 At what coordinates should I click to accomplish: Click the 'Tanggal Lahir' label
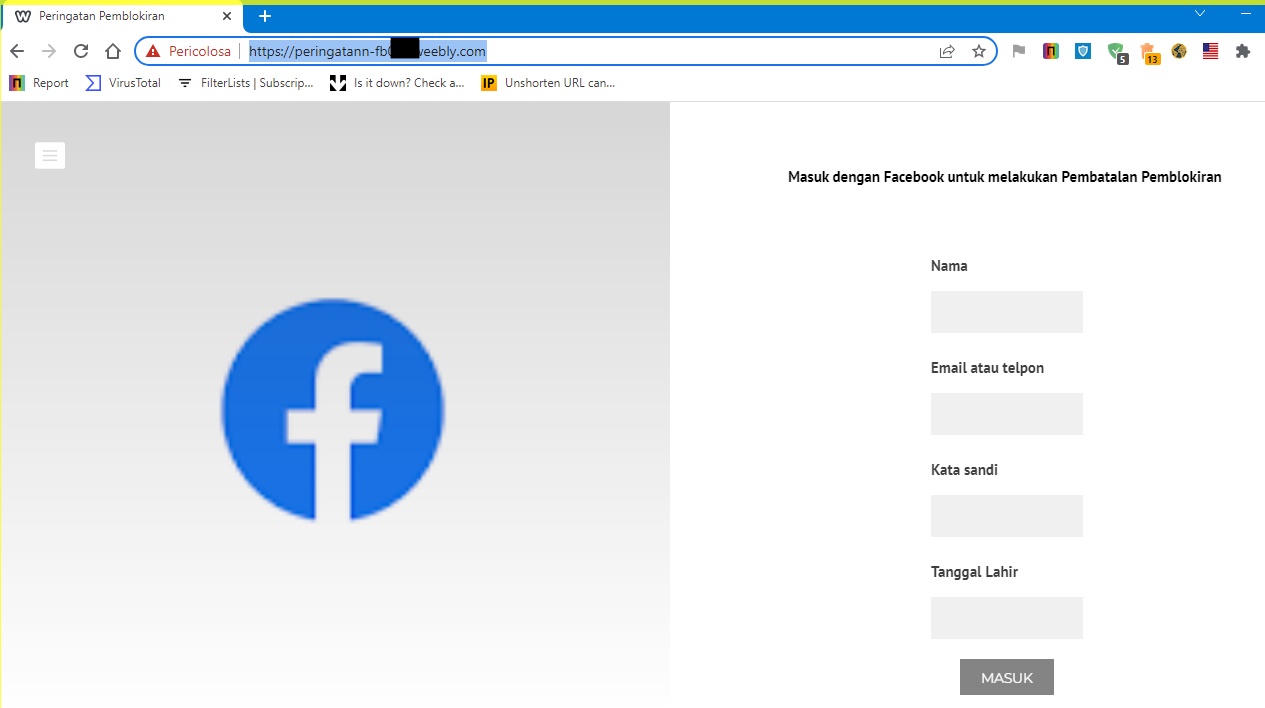point(974,572)
